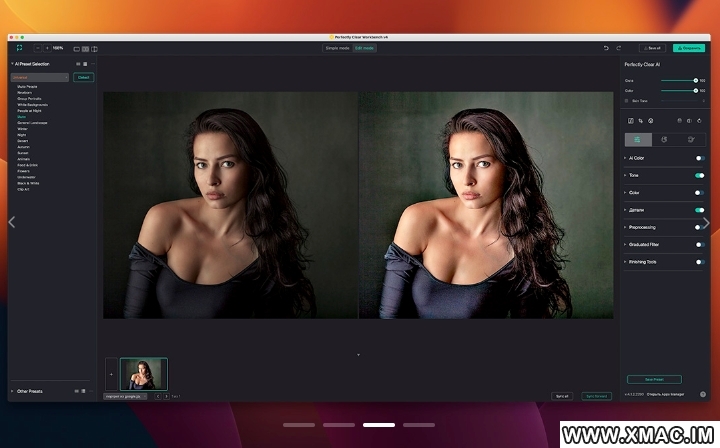720x448 pixels.
Task: Open help question mark icon
Action: [703, 394]
